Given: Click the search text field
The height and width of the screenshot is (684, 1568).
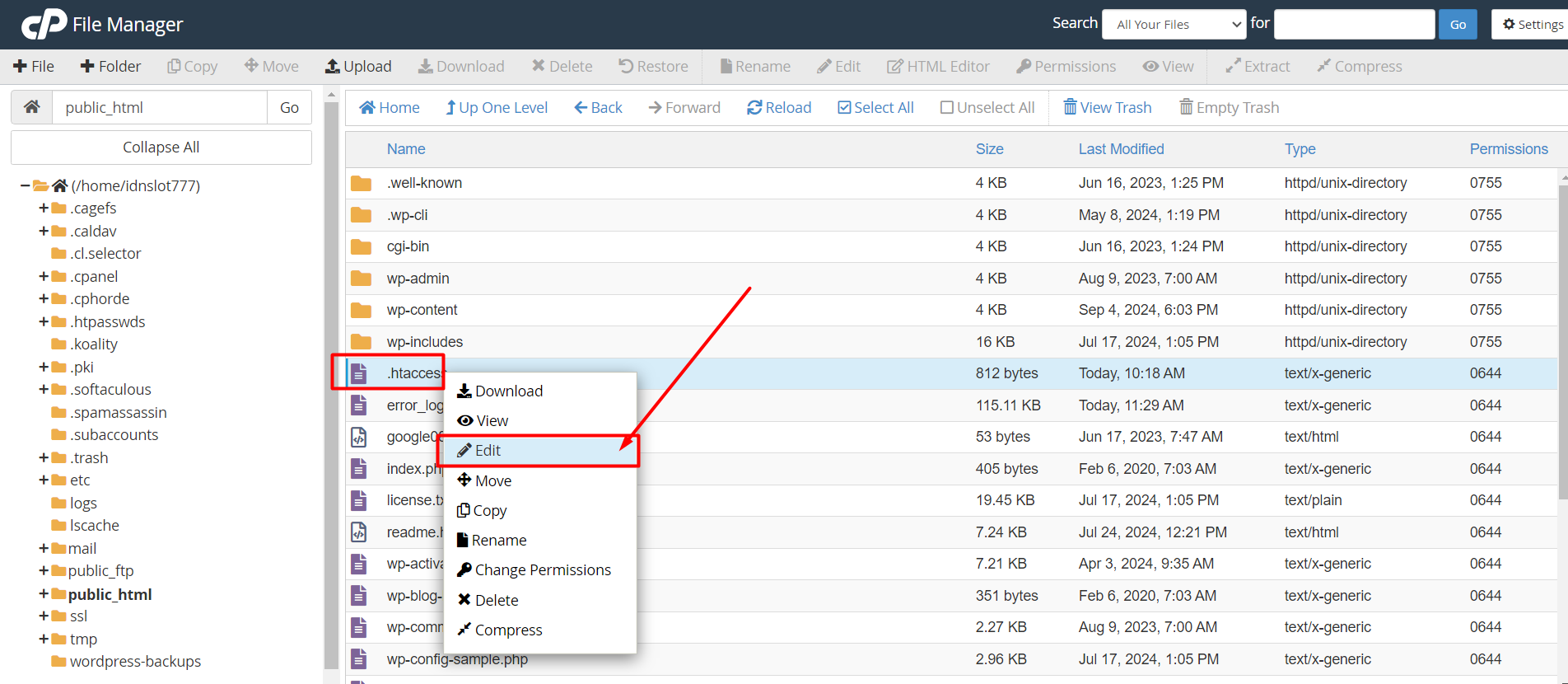Looking at the screenshot, I should 1355,24.
